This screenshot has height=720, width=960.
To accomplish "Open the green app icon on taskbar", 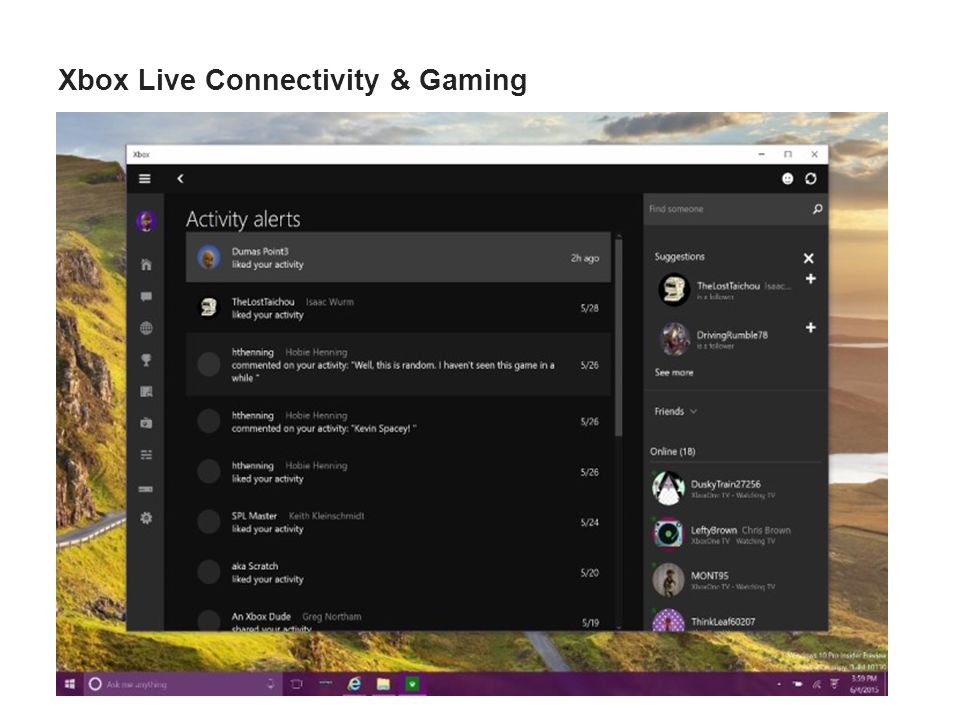I will tap(413, 684).
